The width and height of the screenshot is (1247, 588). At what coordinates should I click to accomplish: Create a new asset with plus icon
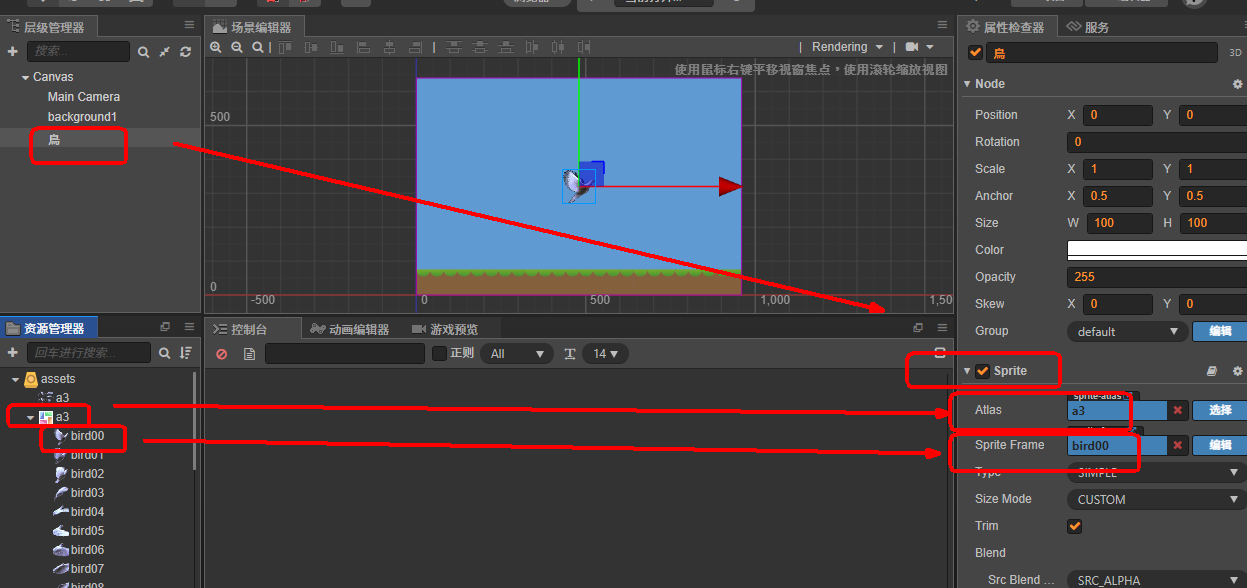click(x=13, y=353)
